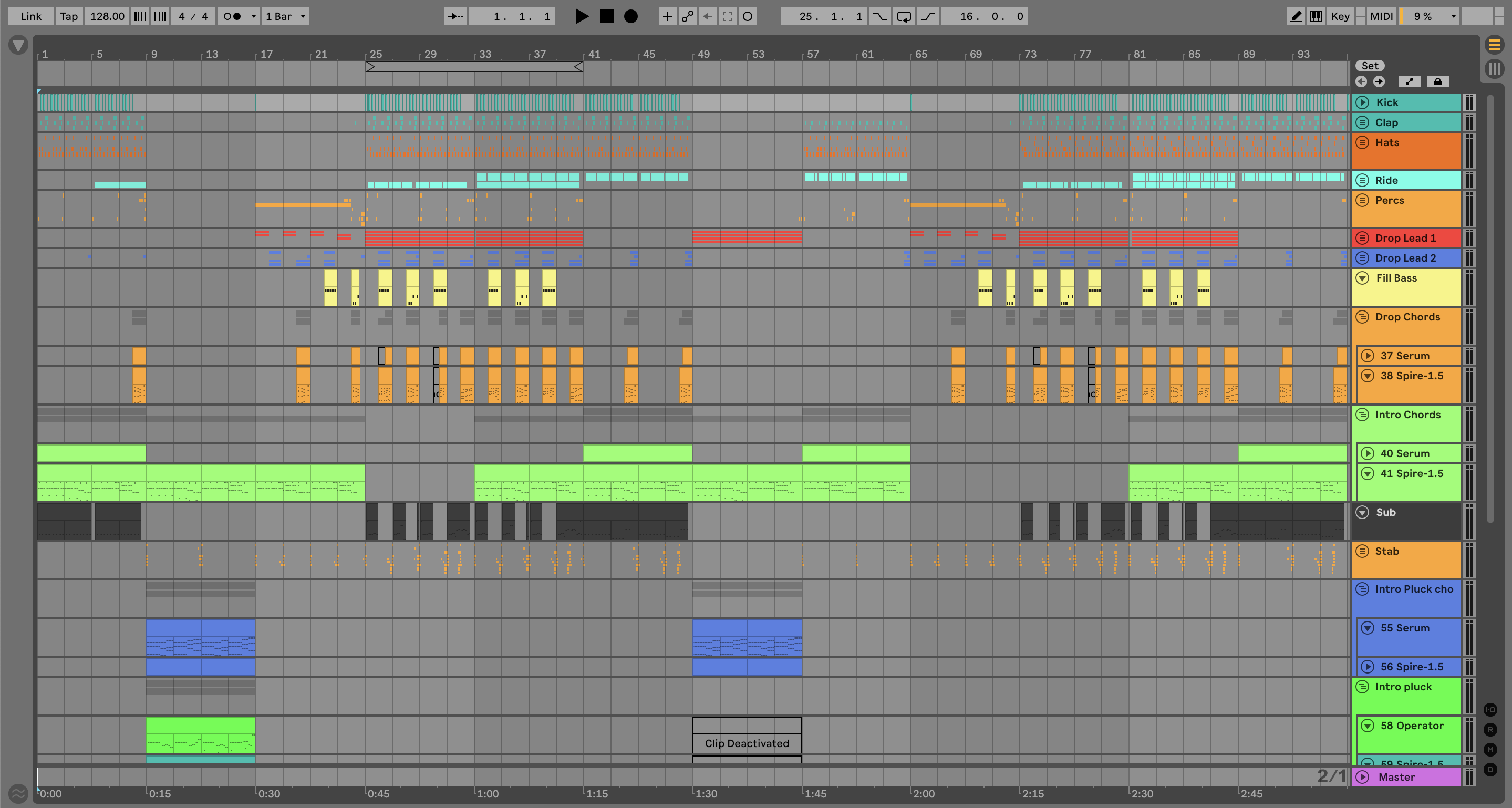Open browser with triangle toggle
Screen dimensions: 1512x808
coord(18,45)
